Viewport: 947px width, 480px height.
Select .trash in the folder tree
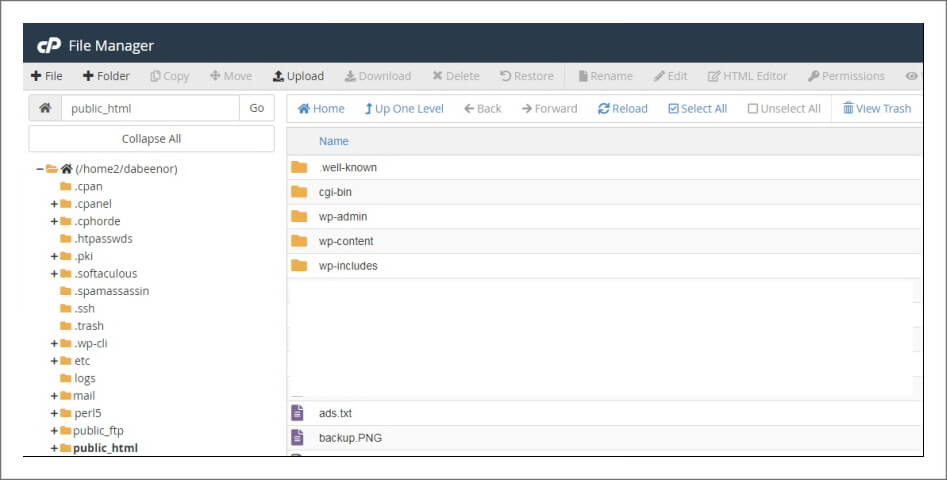(x=89, y=326)
